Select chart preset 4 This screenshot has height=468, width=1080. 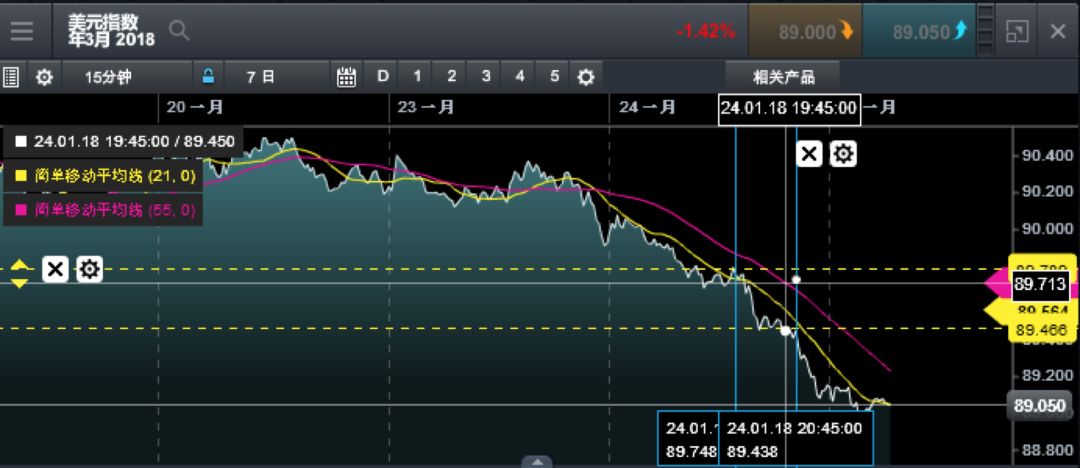click(520, 76)
